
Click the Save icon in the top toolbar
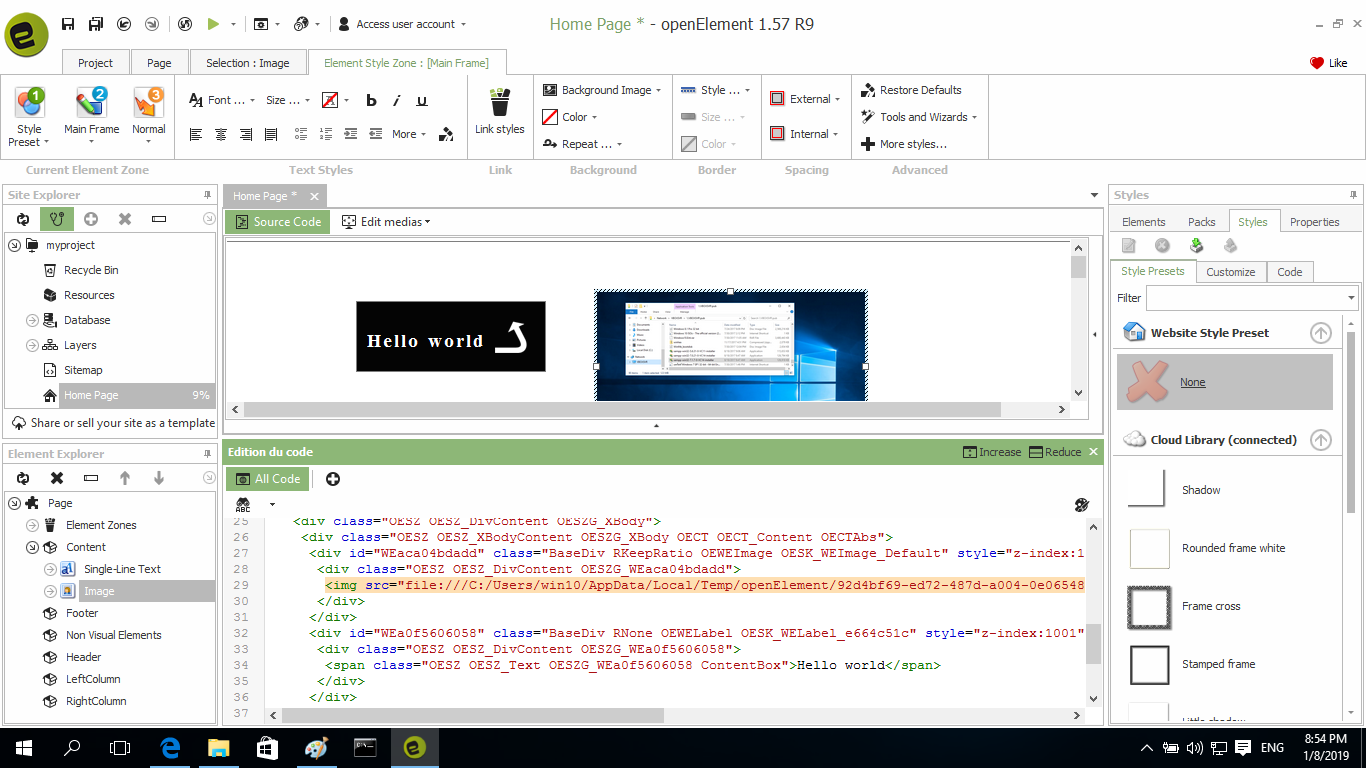click(x=68, y=24)
